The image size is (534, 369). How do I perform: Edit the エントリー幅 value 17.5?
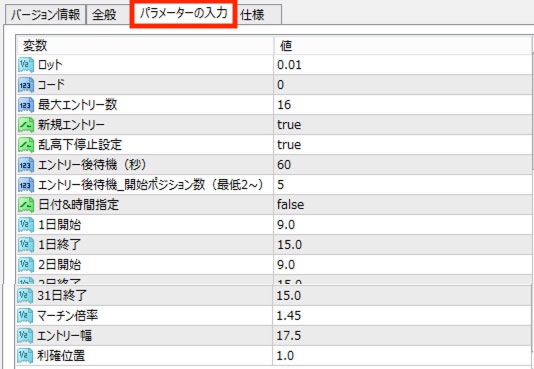[x=402, y=336]
